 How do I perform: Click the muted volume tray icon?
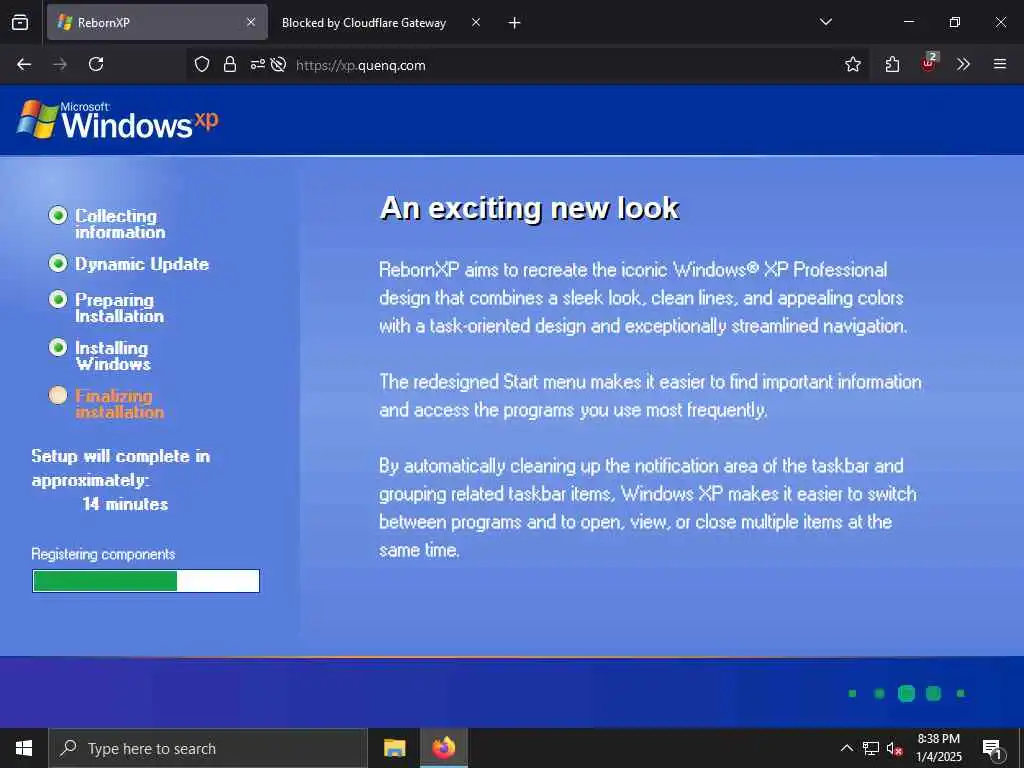coord(894,749)
